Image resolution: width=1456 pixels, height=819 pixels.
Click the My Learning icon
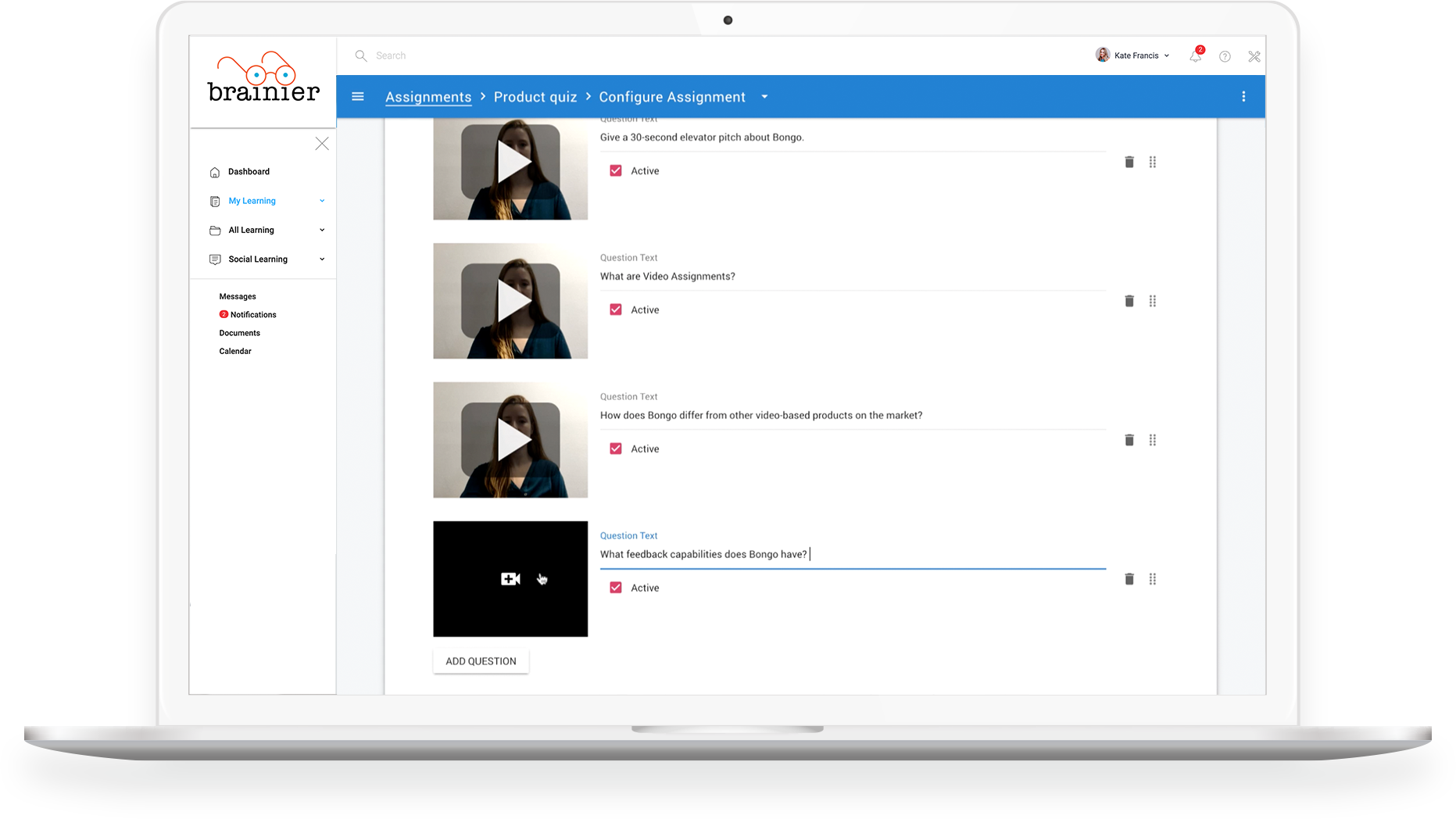coord(215,202)
